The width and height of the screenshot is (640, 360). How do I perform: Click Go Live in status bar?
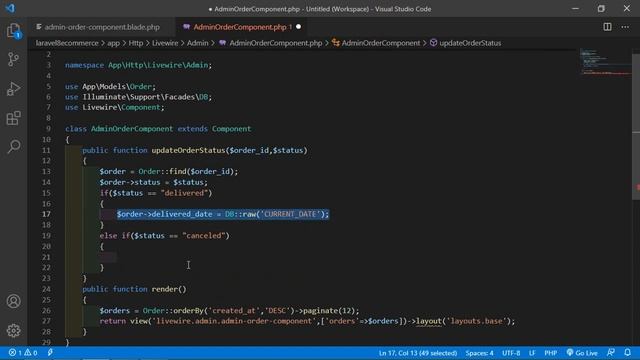[582, 353]
